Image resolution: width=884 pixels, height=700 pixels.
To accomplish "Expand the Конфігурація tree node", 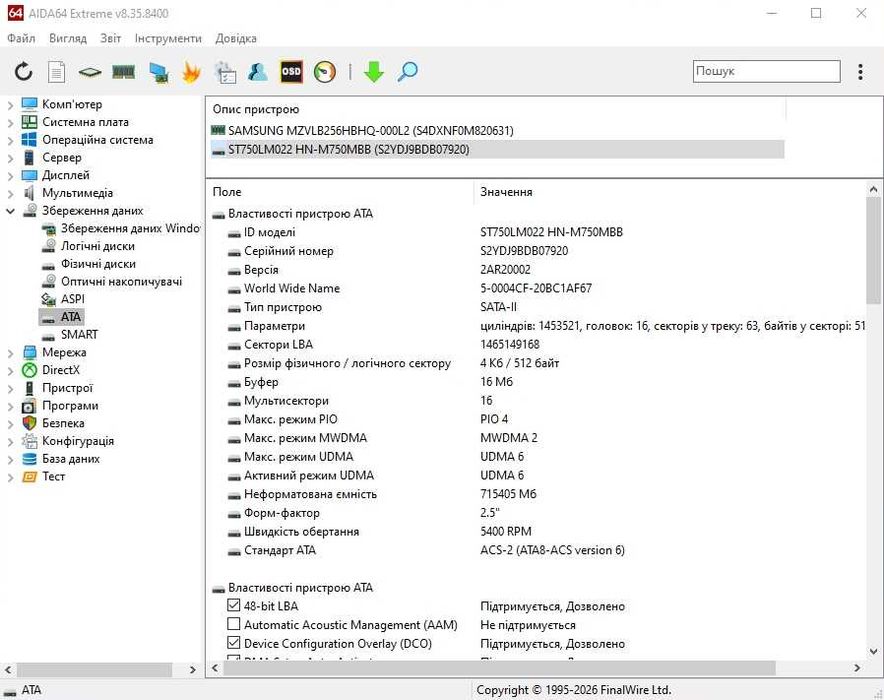I will 10,441.
